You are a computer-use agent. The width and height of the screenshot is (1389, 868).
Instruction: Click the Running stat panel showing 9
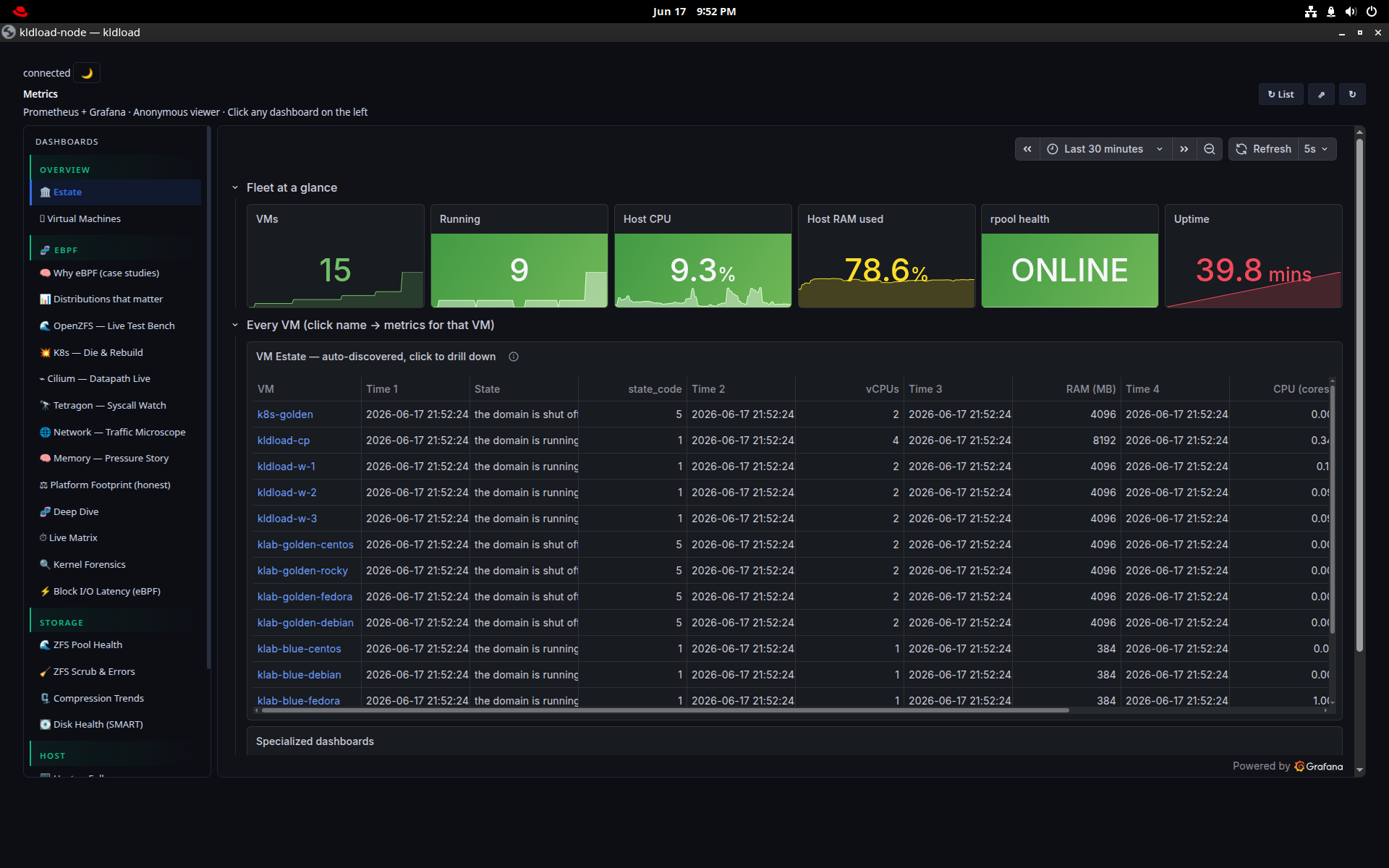click(519, 256)
